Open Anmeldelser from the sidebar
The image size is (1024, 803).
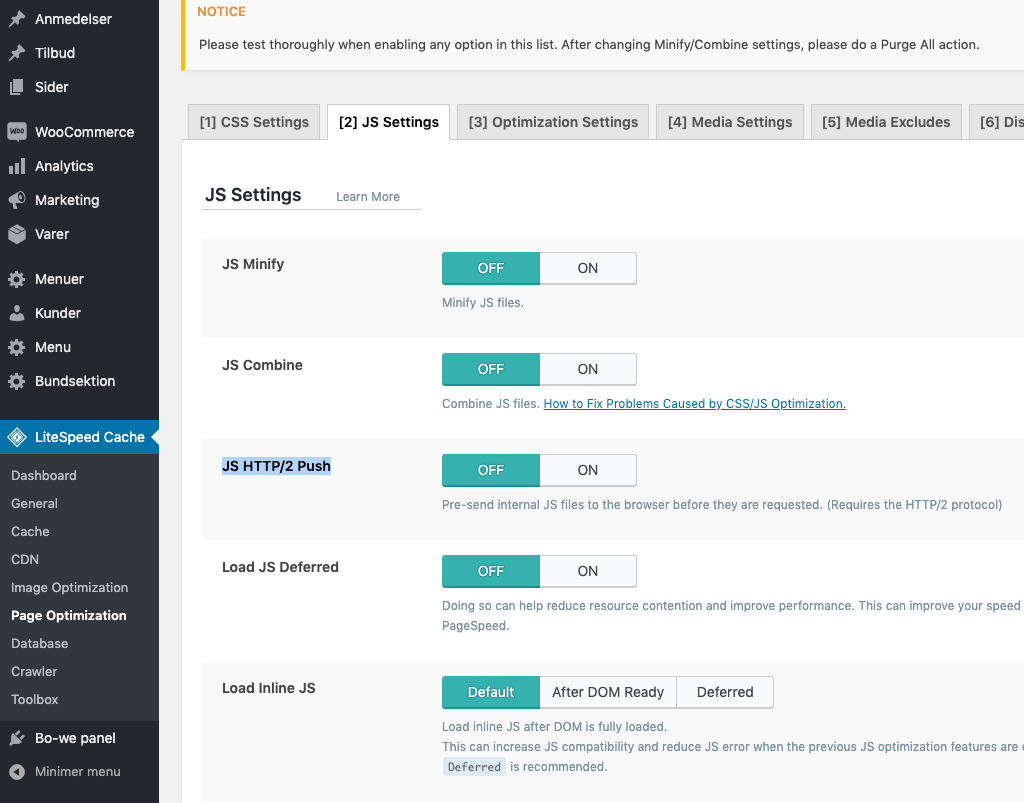coord(74,18)
